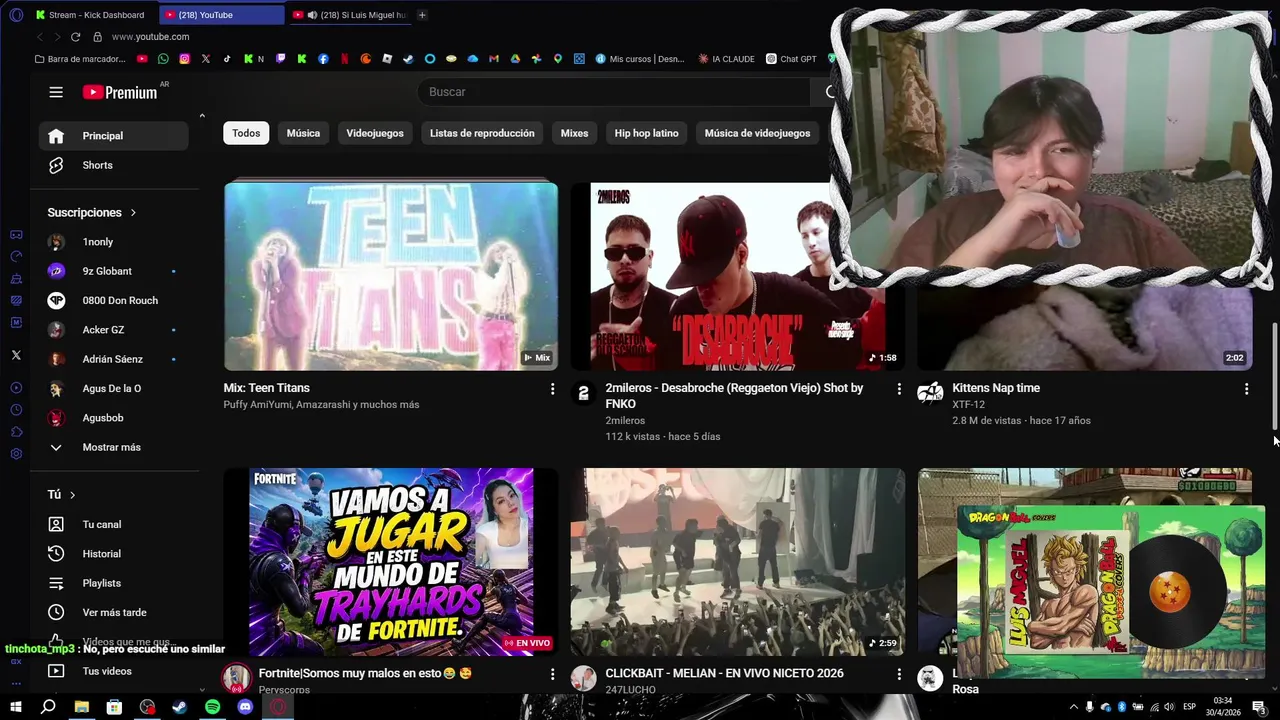This screenshot has width=1280, height=720.
Task: Open the YouTube hamburger guide menu
Action: coord(56,92)
